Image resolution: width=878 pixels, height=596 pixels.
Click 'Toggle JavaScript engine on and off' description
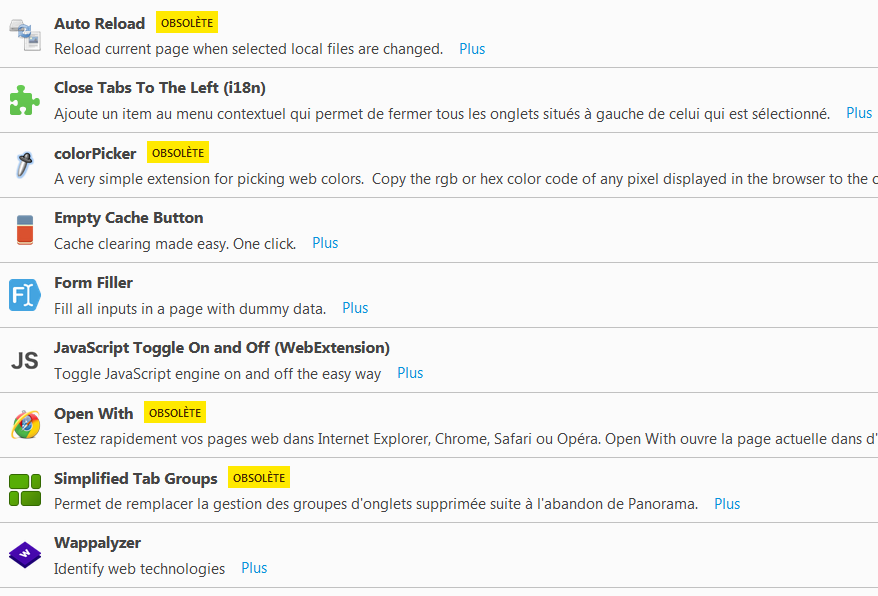[x=217, y=374]
